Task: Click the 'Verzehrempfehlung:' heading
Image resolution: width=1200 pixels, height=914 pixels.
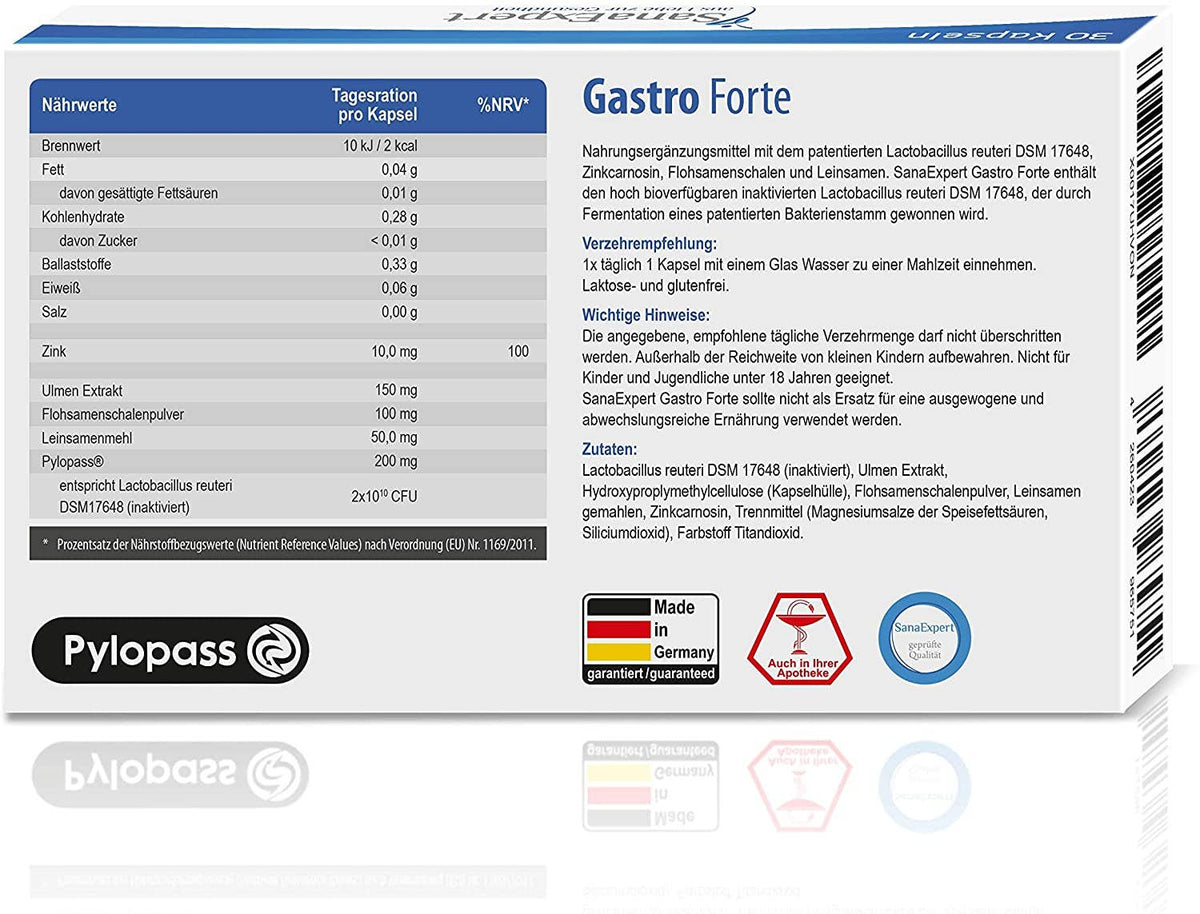Action: click(650, 244)
